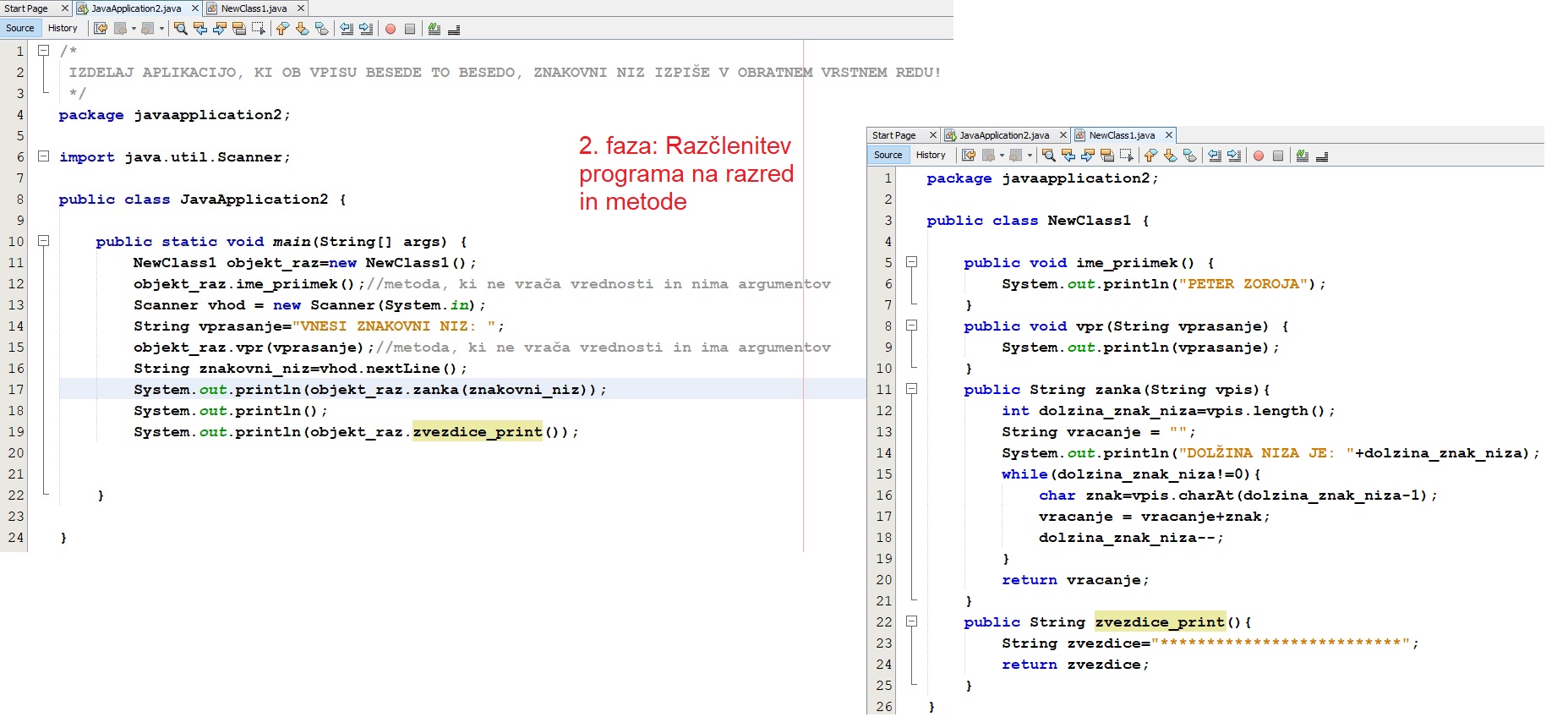The image size is (1568, 728).
Task: Collapse ime_priimek method fold in NewClass1
Action: pos(912,262)
